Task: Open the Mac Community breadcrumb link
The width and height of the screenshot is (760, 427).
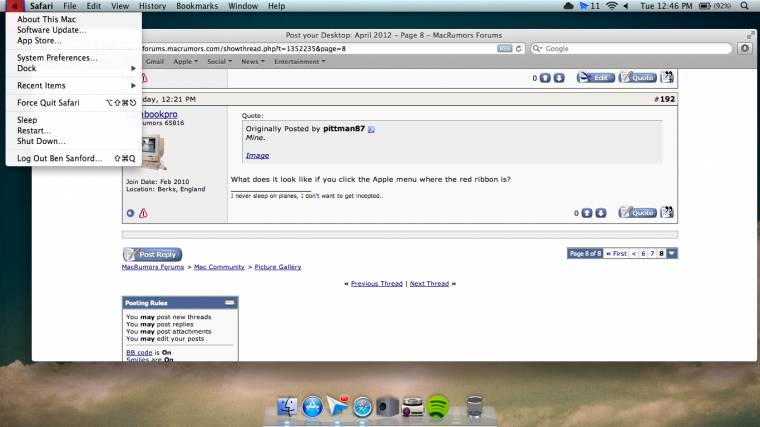Action: [x=219, y=267]
